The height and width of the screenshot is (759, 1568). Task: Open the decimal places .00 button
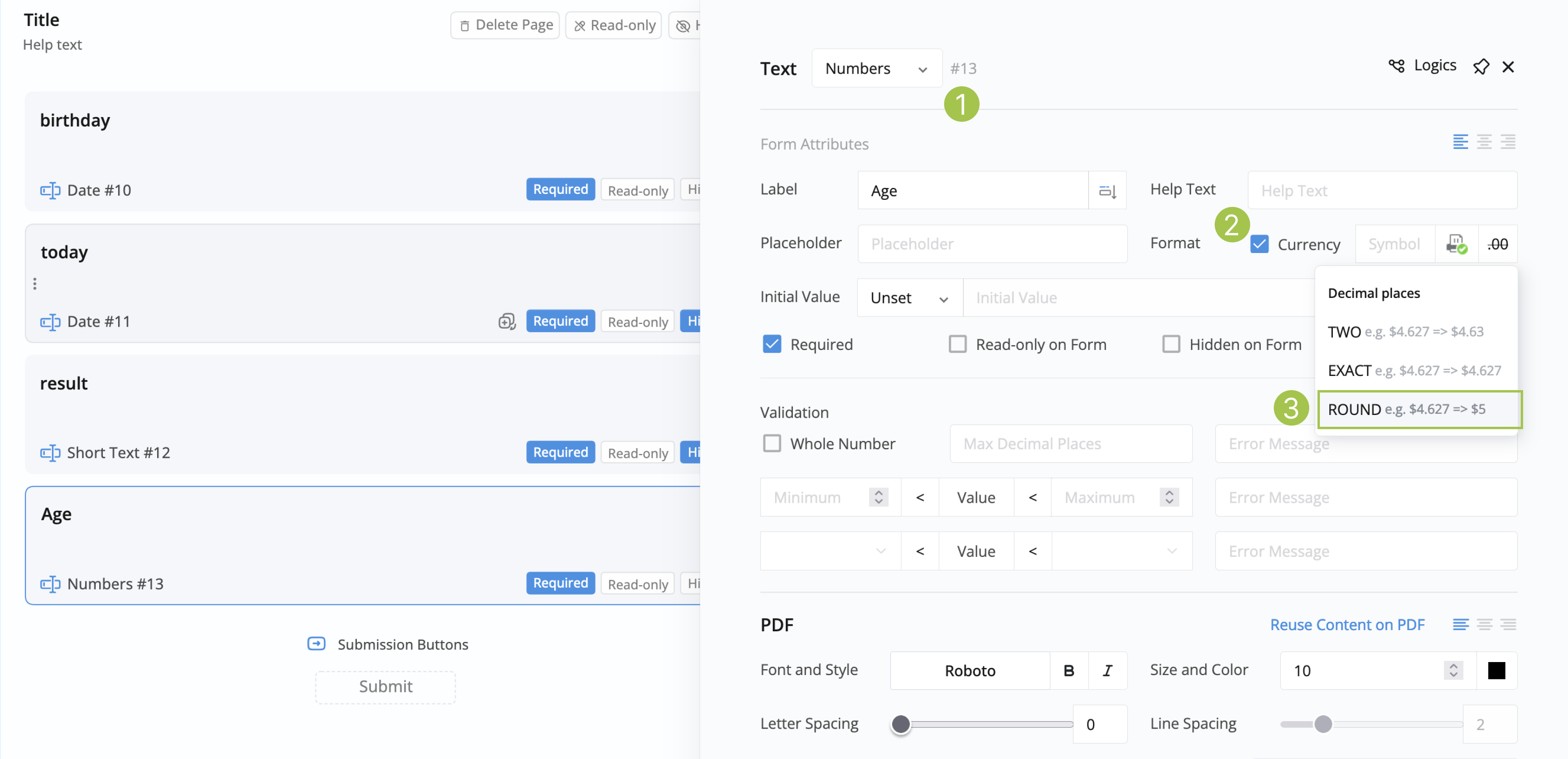tap(1497, 244)
